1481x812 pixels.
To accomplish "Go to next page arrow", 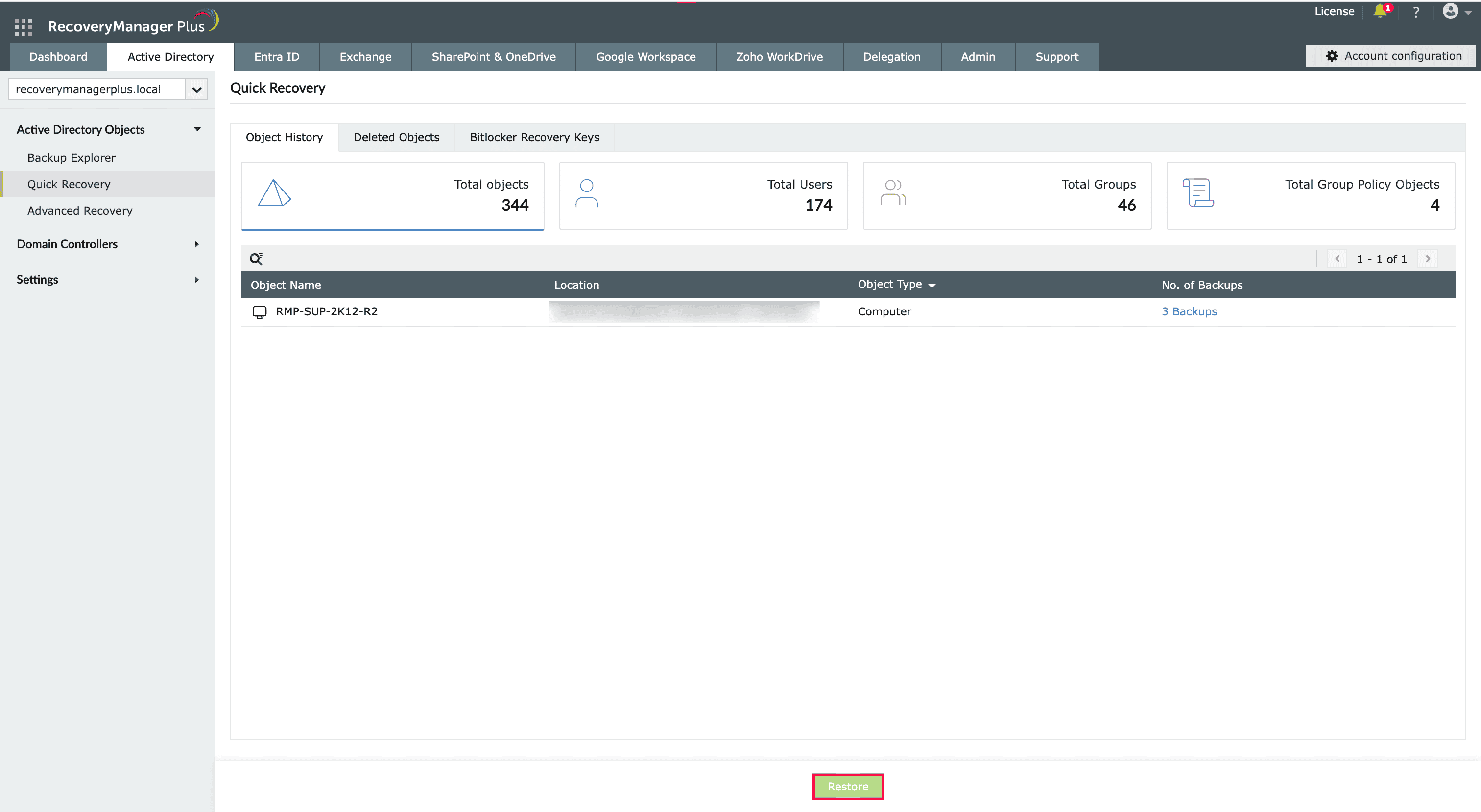I will [1428, 259].
